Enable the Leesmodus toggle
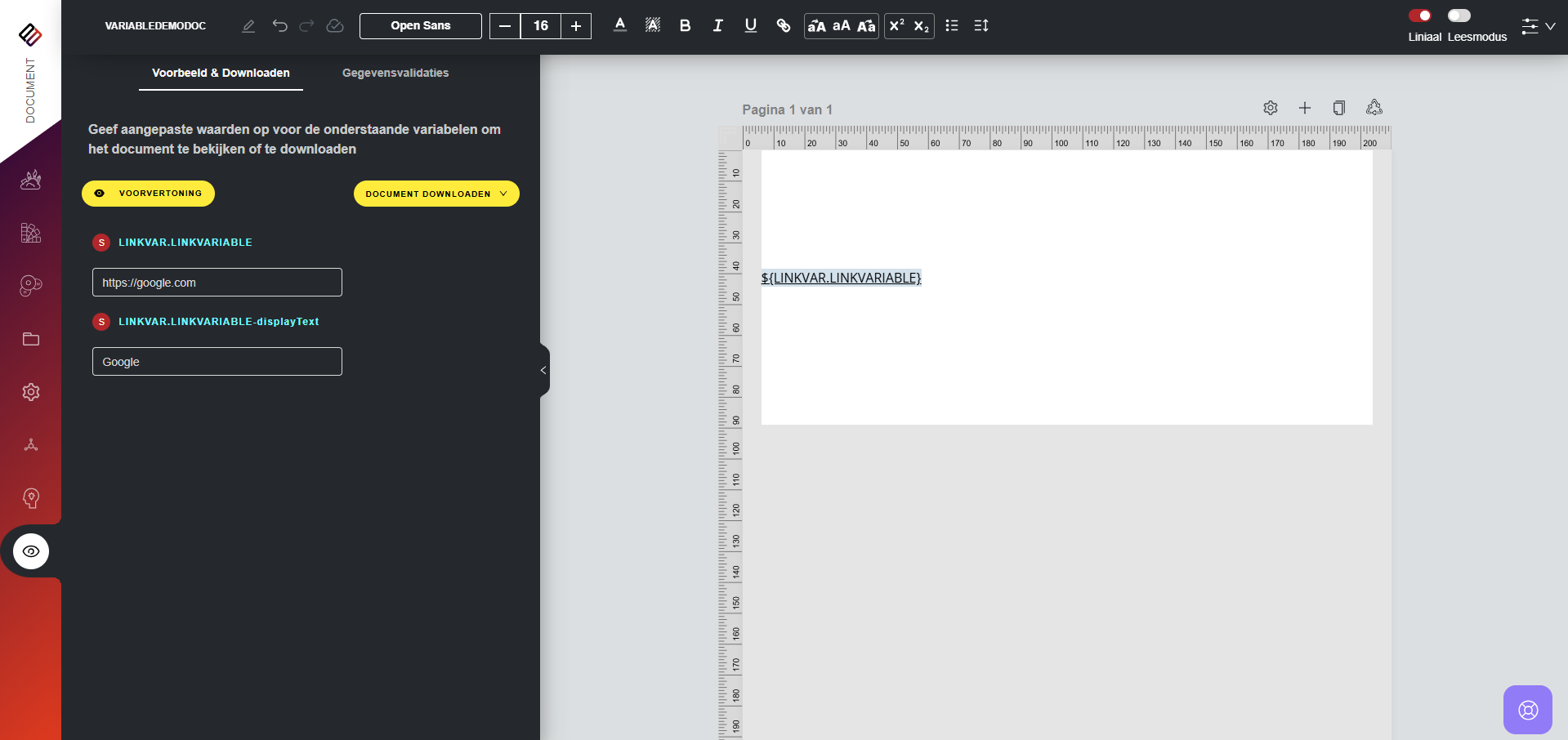The width and height of the screenshot is (1568, 740). (x=1459, y=16)
